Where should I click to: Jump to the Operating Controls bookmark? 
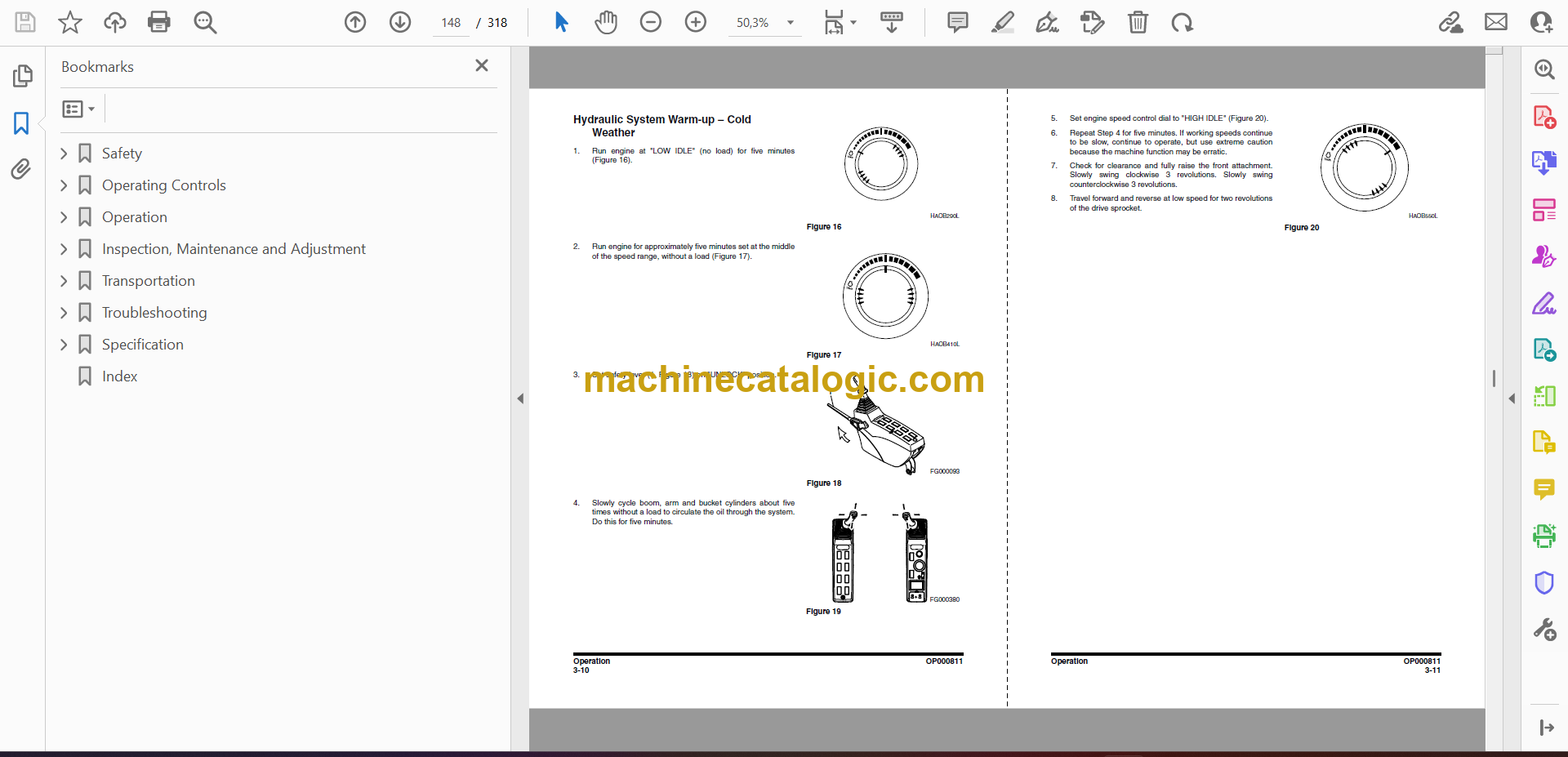163,185
